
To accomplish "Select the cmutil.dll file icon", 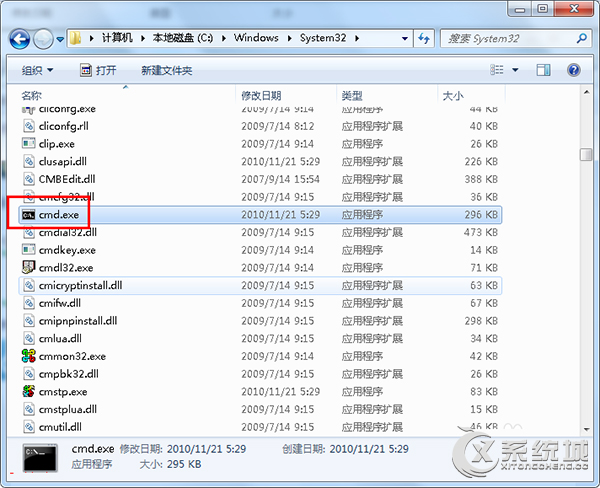I will (29, 427).
